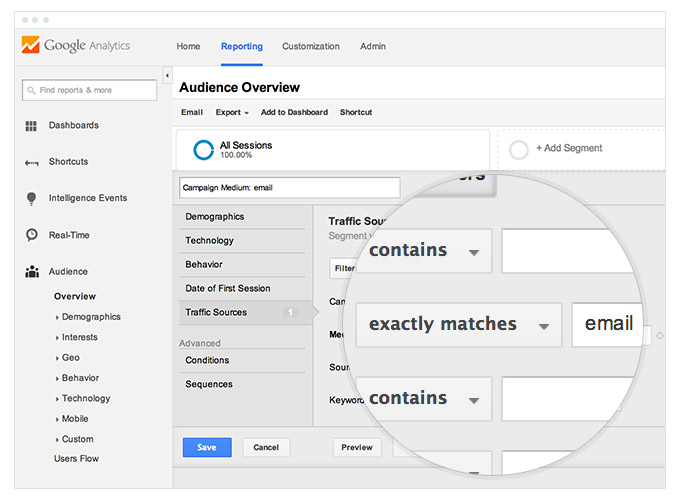Viewport: 679px width, 500px height.
Task: Open the Export dropdown
Action: coord(232,112)
